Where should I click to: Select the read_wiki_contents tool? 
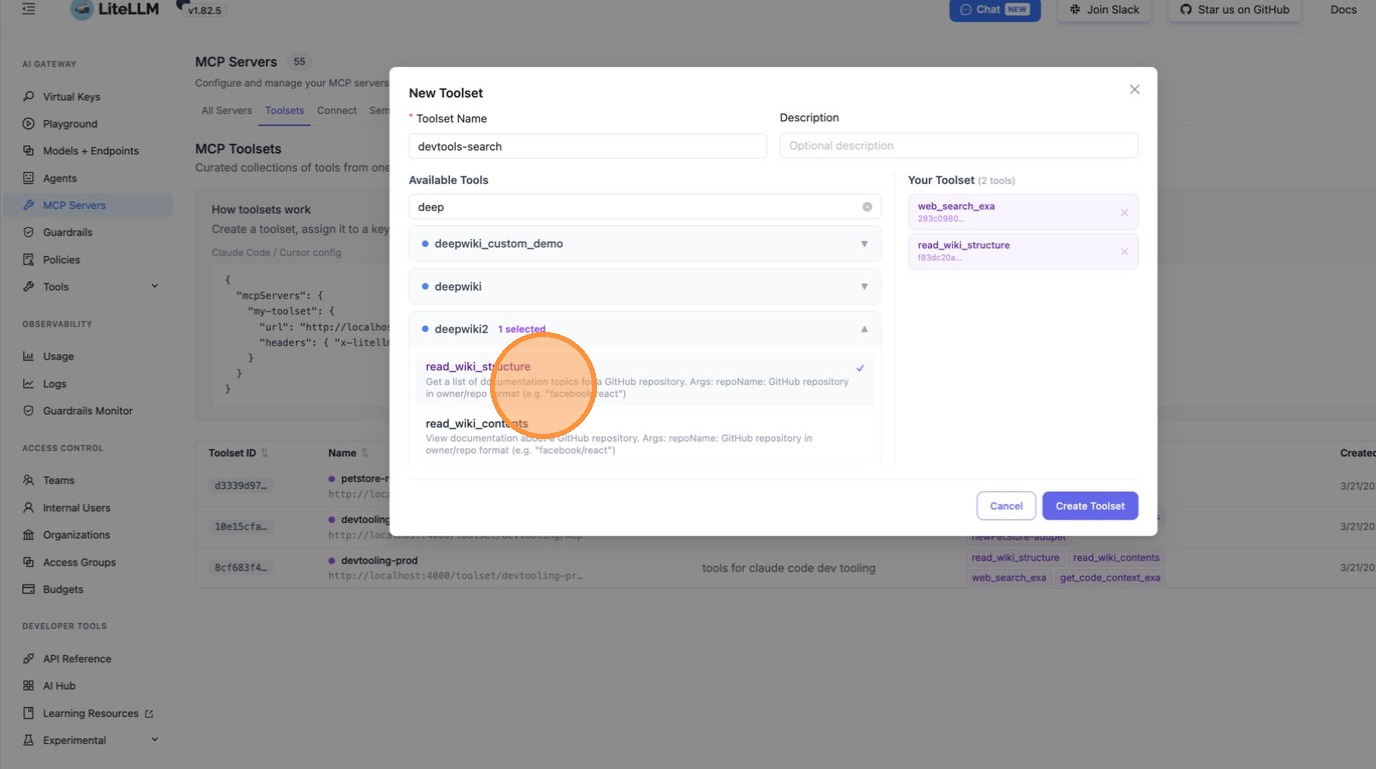click(645, 436)
